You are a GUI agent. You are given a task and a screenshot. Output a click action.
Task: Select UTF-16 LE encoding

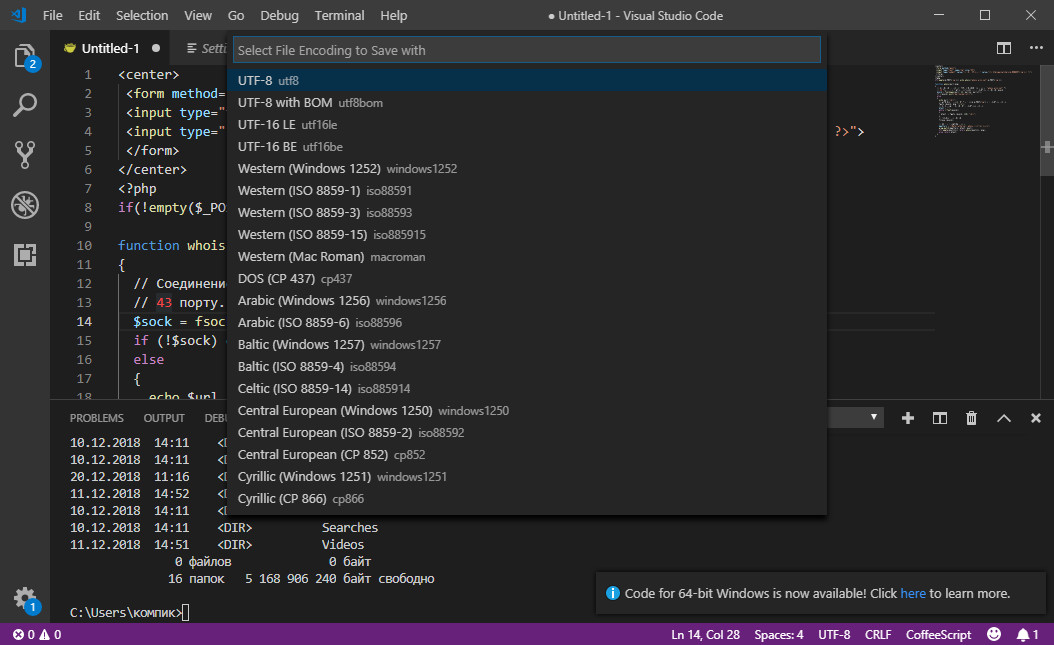pyautogui.click(x=527, y=124)
